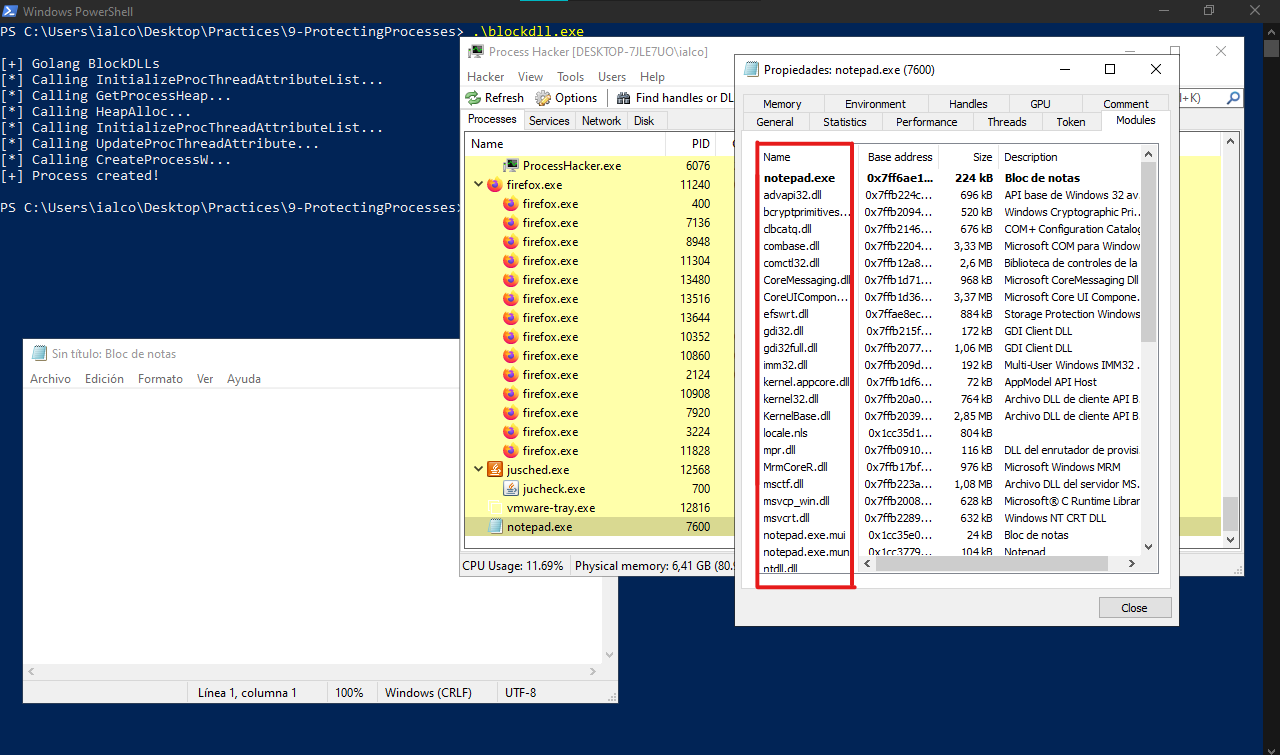
Task: Open the View menu in Process Hacker
Action: click(x=531, y=77)
